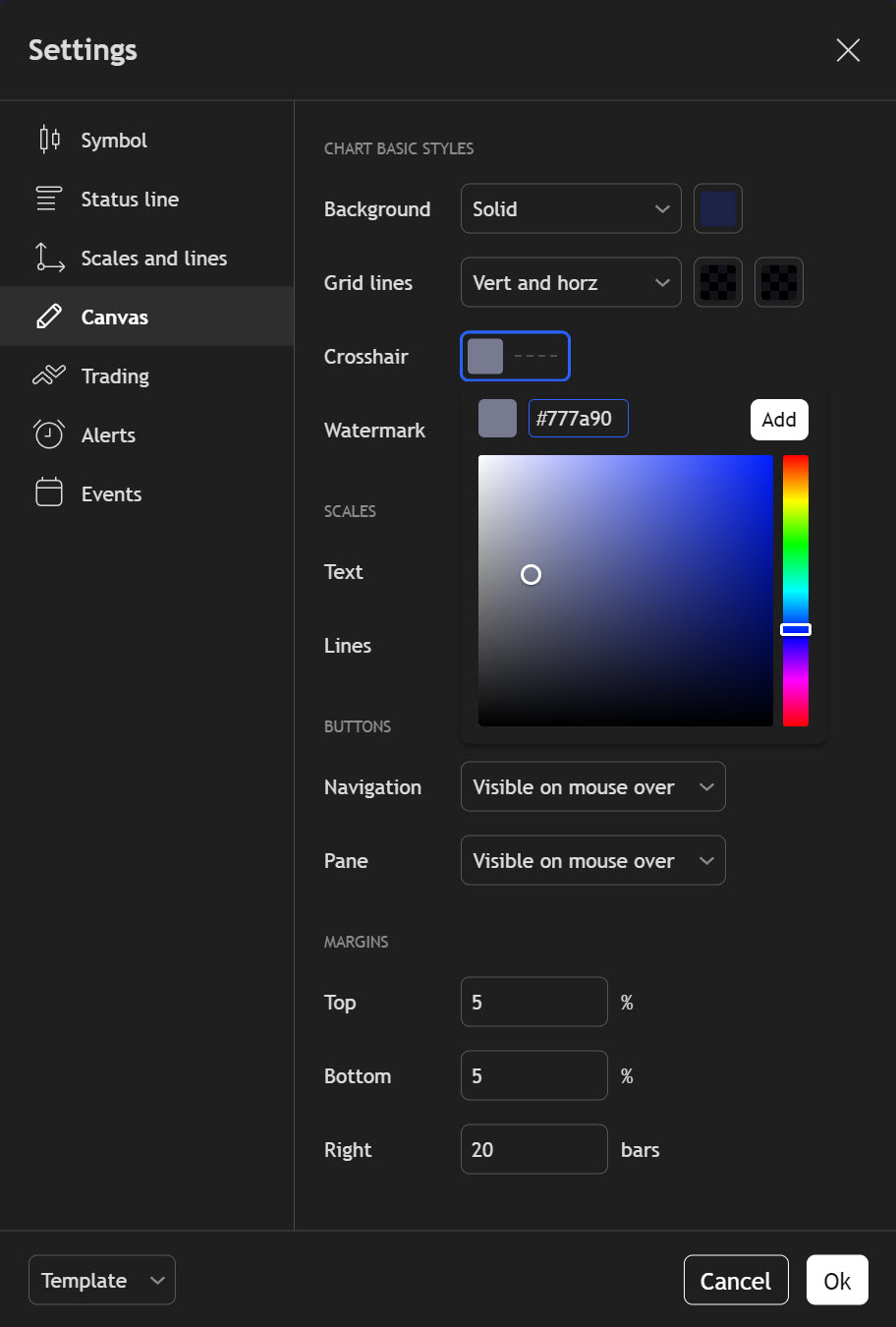Image resolution: width=896 pixels, height=1327 pixels.
Task: Open the Background type dropdown
Action: (x=570, y=208)
